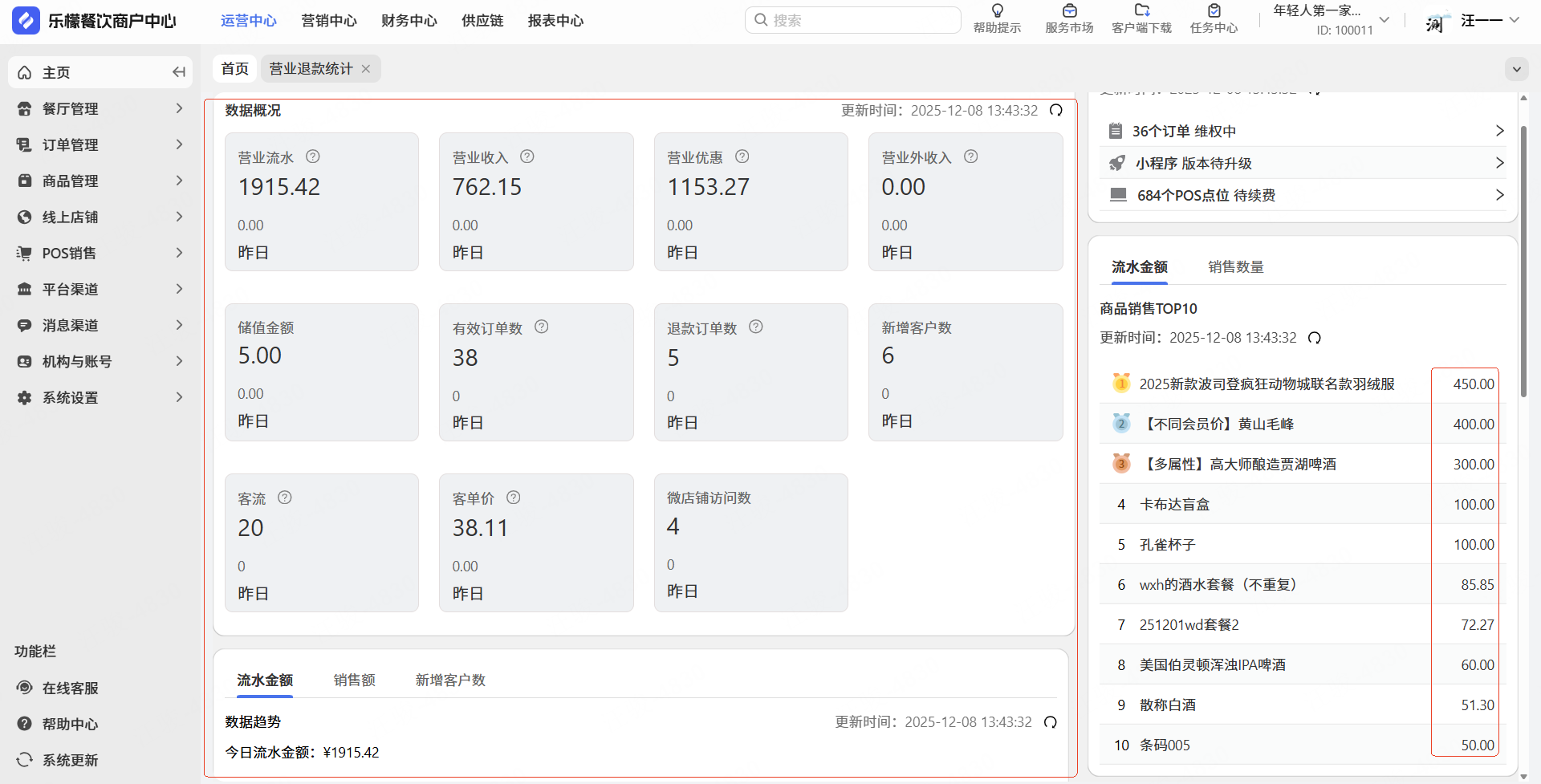Expand the 系统设置 sidebar menu

pos(100,397)
